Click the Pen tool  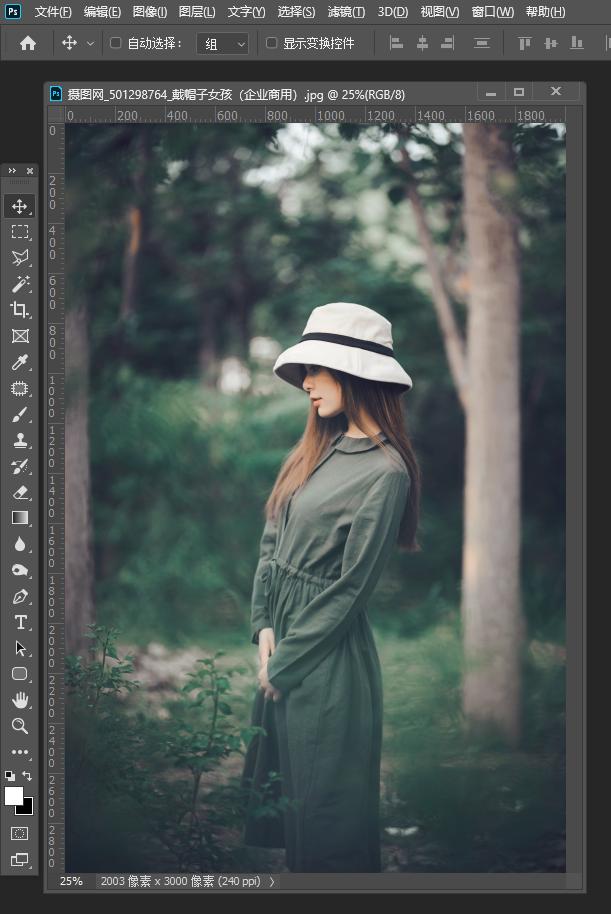[x=20, y=596]
